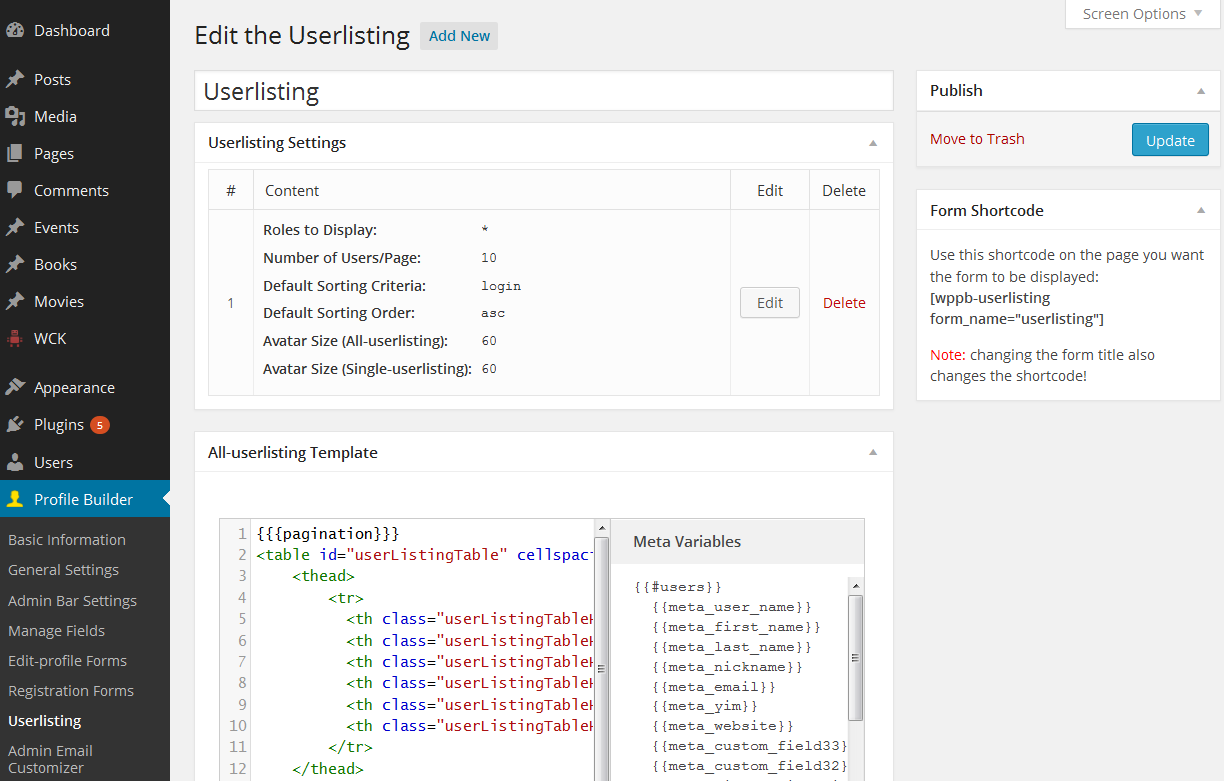Click Move to Trash link
The image size is (1224, 781).
click(x=977, y=139)
